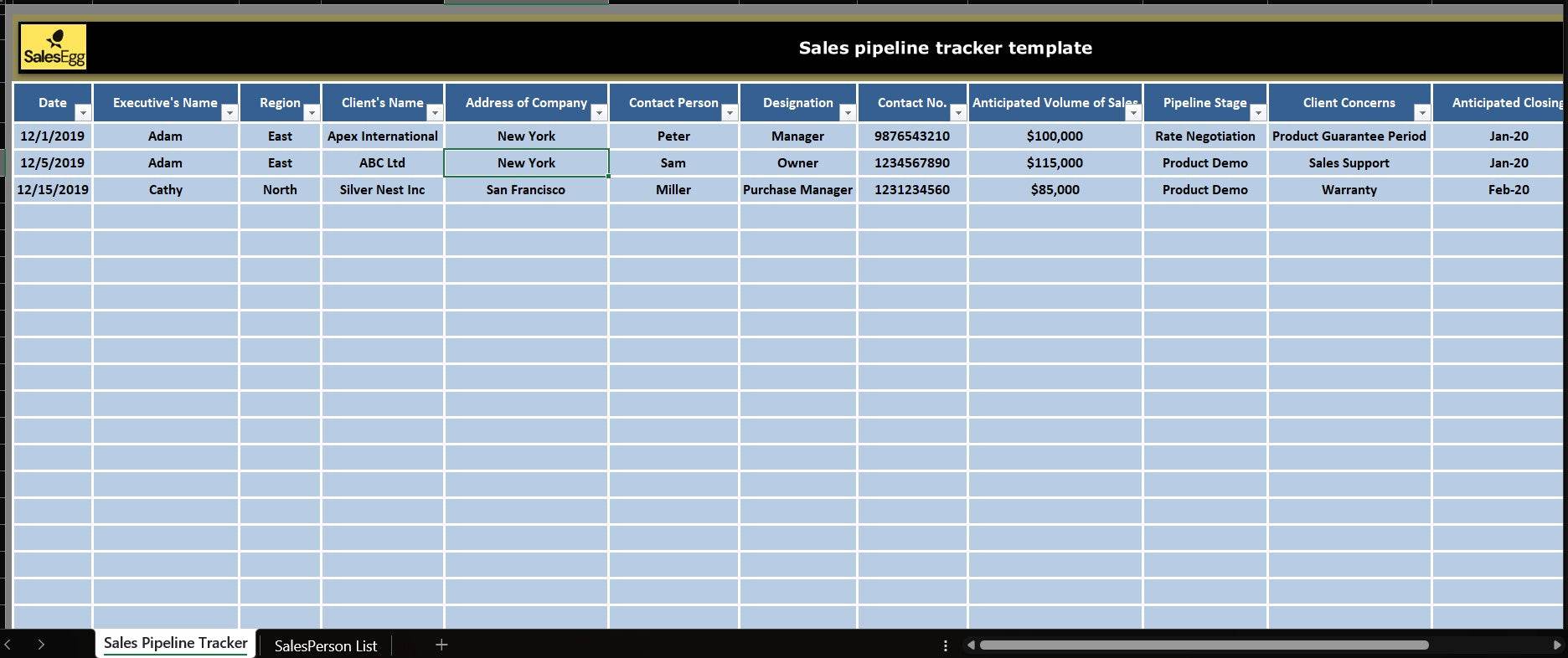This screenshot has height=658, width=1568.
Task: Click horizontal scrollbar right arrow
Action: tap(1556, 645)
